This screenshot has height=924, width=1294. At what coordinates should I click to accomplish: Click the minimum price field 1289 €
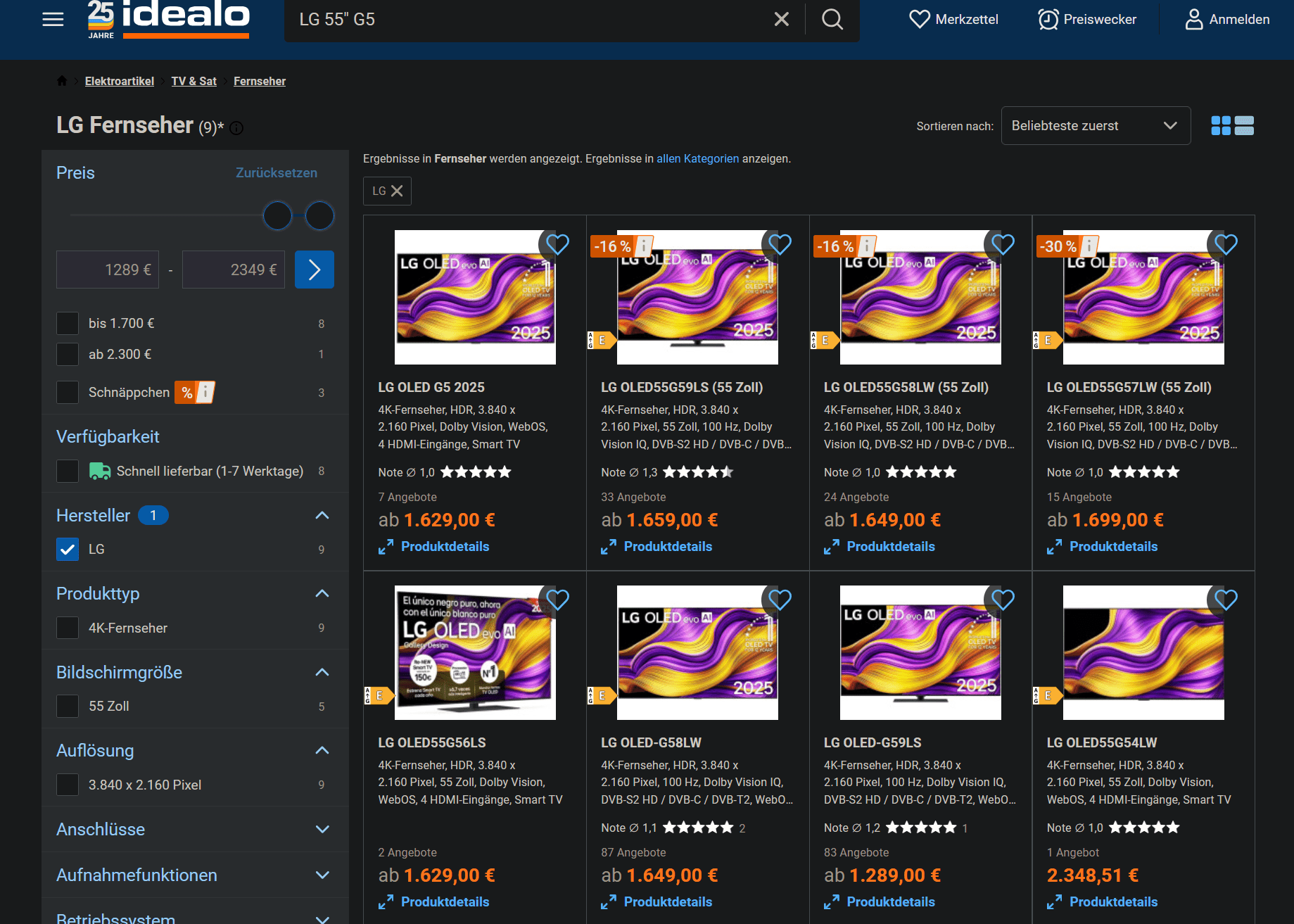[108, 270]
